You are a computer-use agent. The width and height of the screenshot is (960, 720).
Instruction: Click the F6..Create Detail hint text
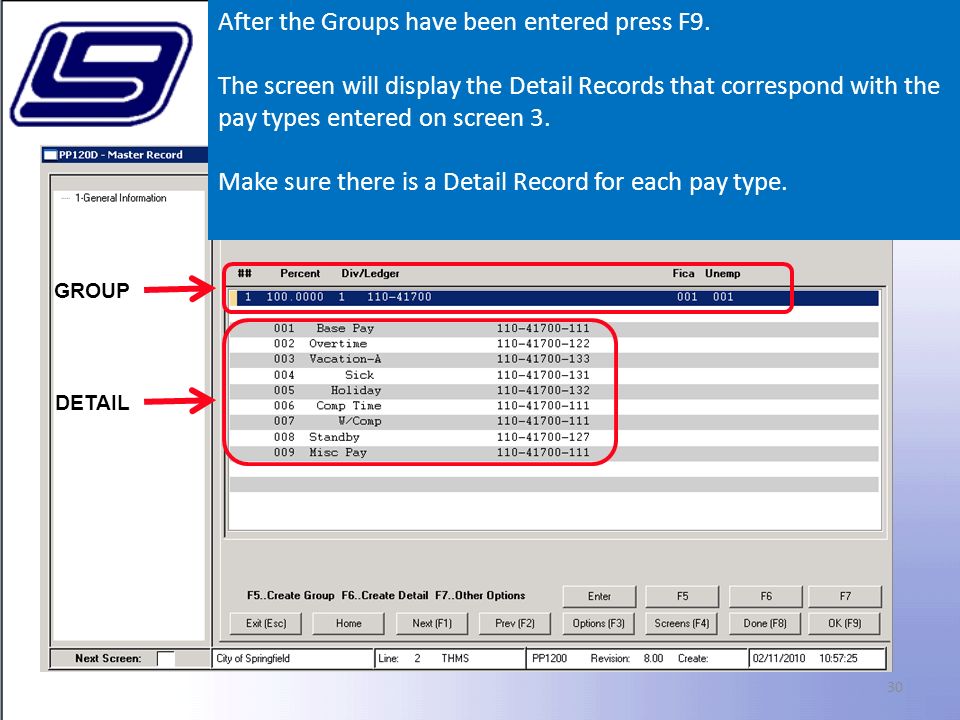coord(385,596)
